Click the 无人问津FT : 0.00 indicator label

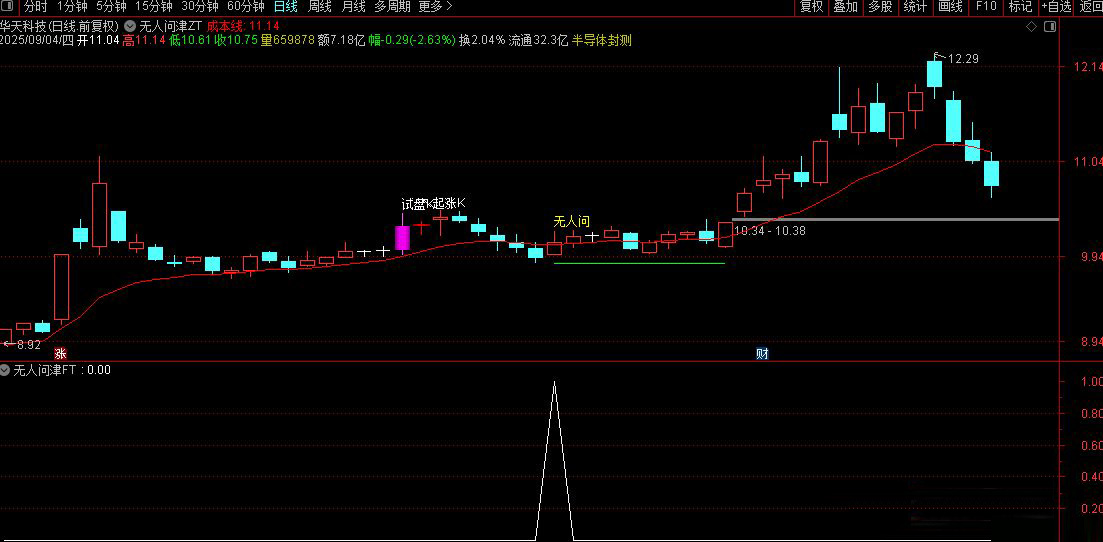point(62,370)
